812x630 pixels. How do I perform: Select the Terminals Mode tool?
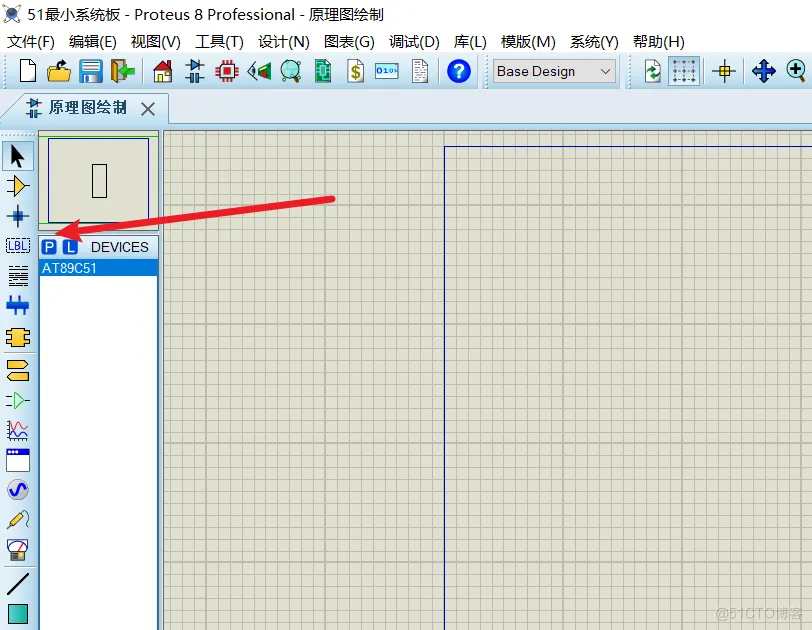click(18, 370)
